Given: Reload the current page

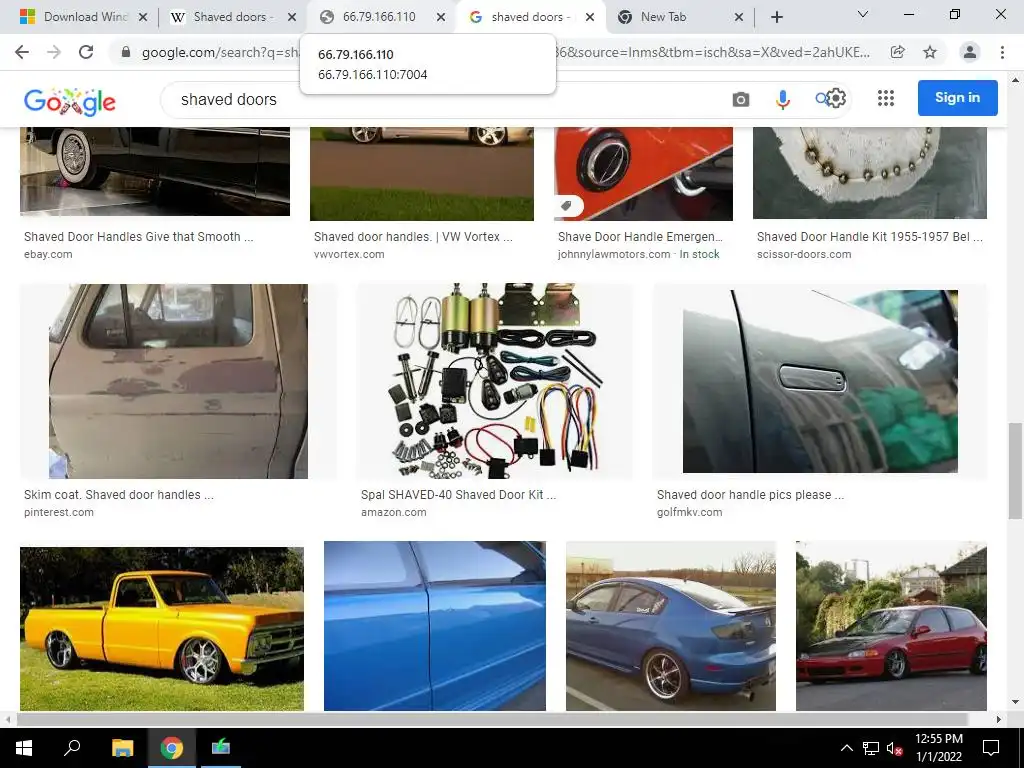Looking at the screenshot, I should (86, 52).
